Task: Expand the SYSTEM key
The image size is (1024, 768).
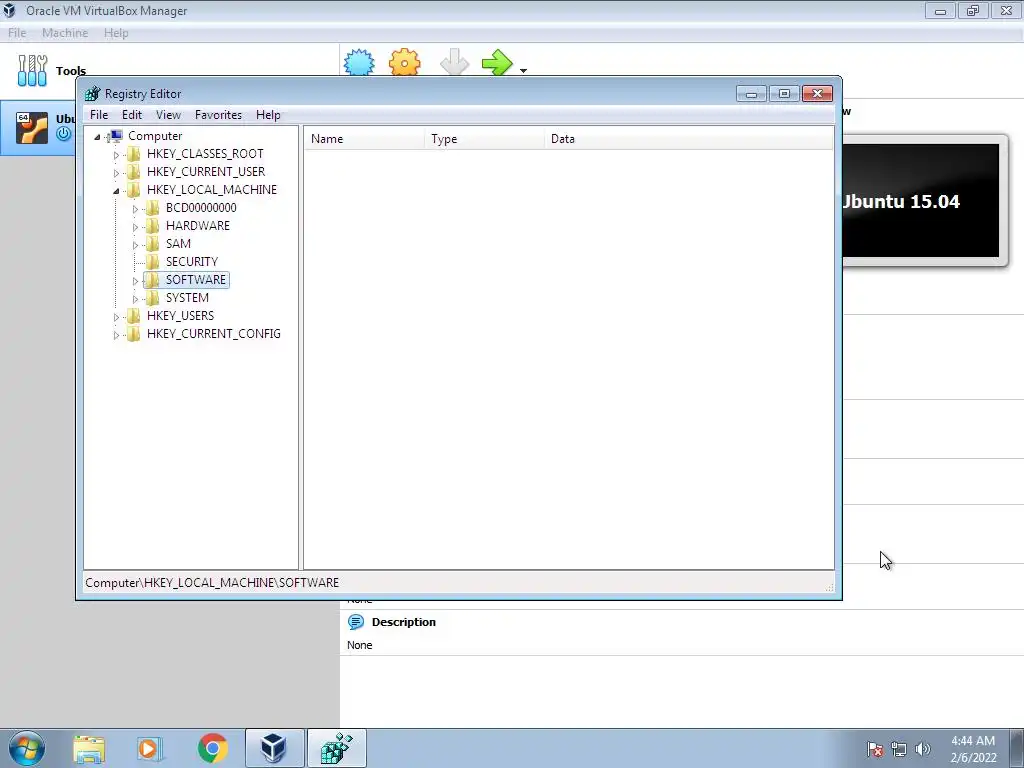Action: point(135,298)
